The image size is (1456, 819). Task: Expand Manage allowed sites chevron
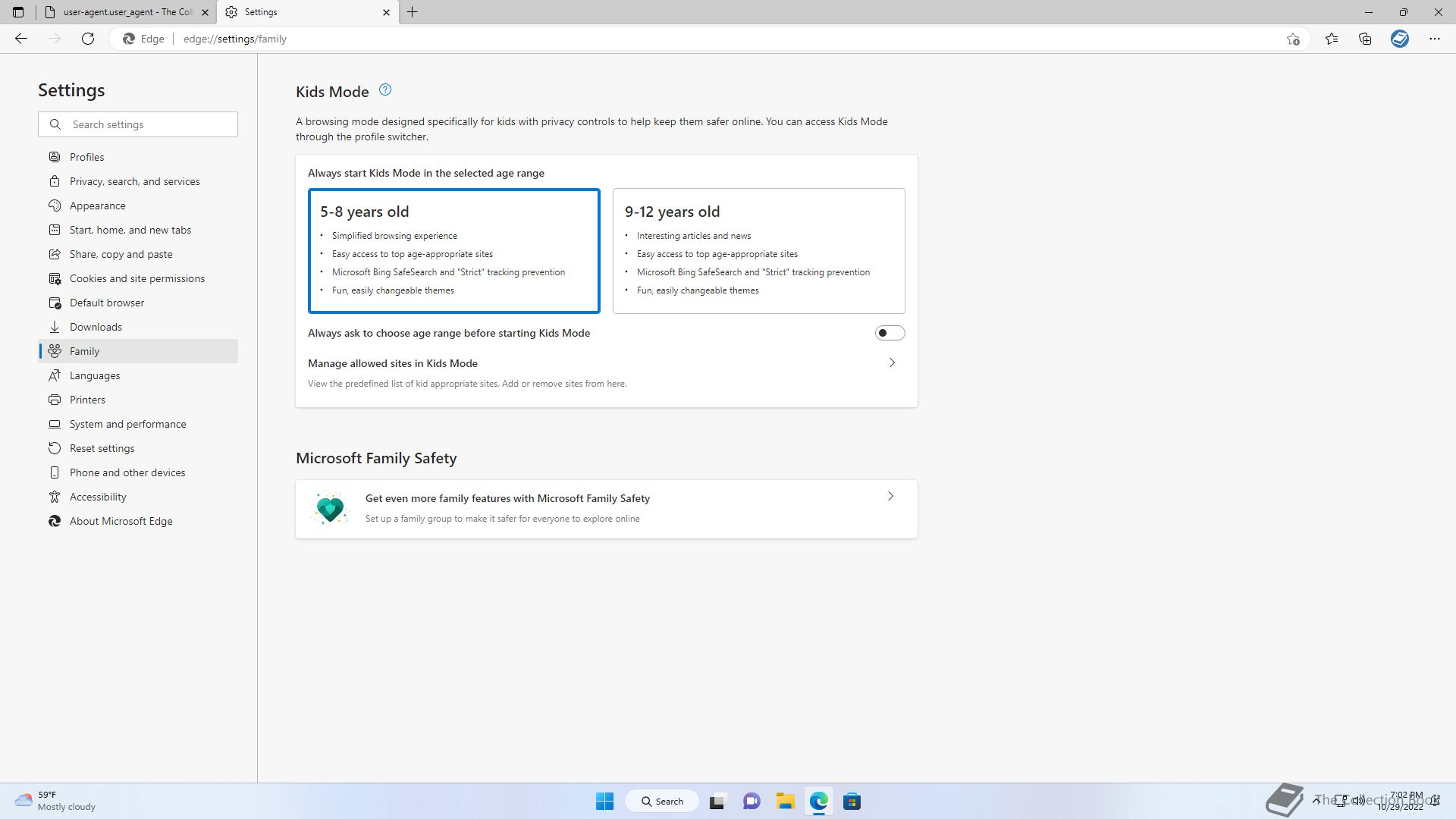click(892, 363)
